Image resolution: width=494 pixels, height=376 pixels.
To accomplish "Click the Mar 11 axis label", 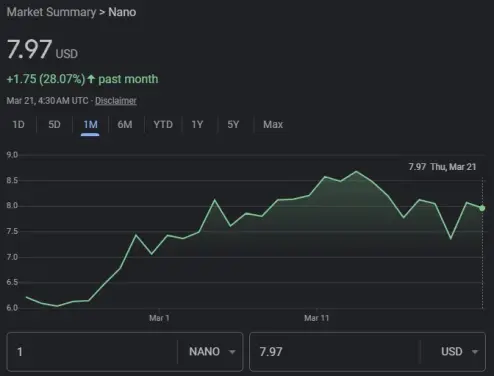I will (x=317, y=318).
